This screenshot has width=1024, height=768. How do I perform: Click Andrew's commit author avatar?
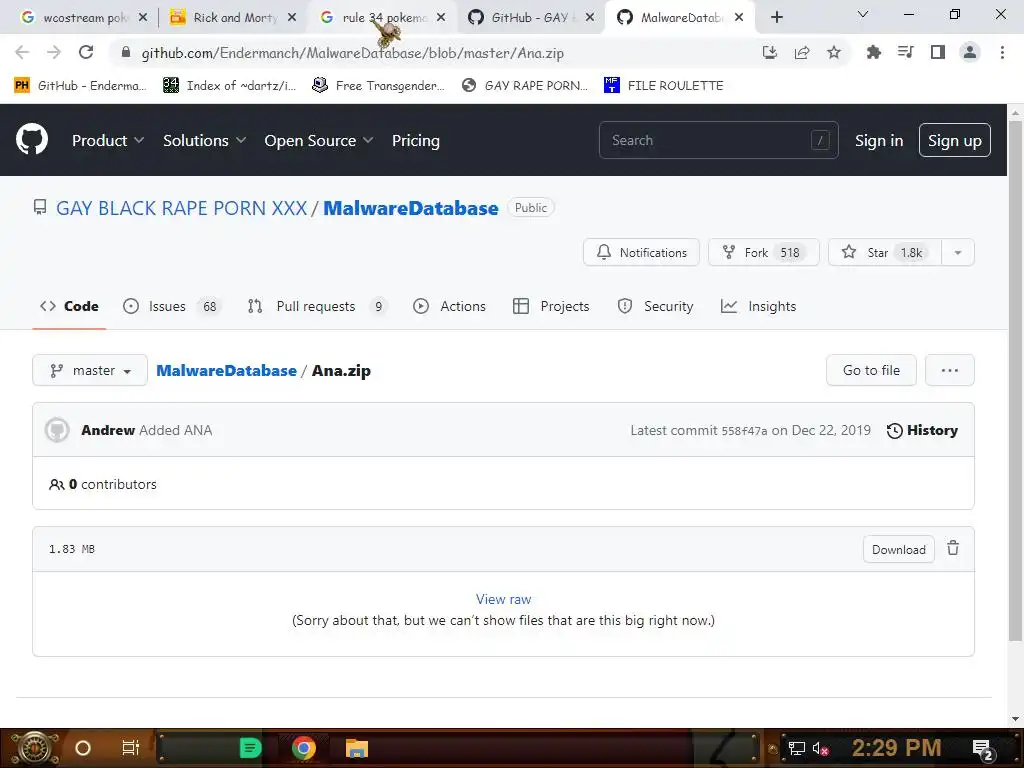pyautogui.click(x=57, y=430)
